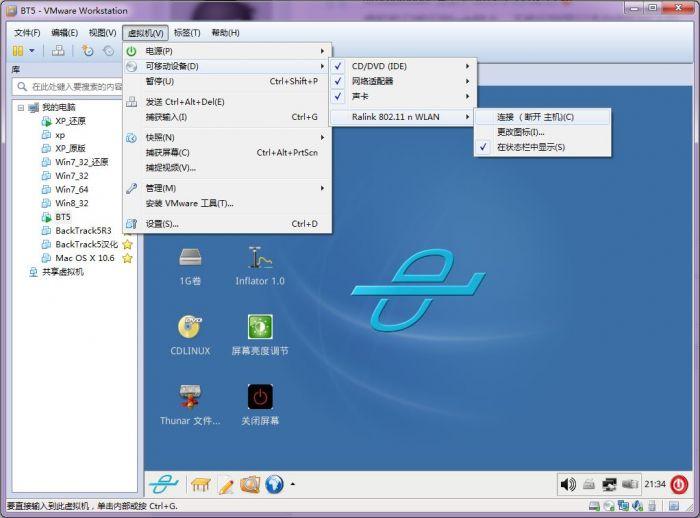
Task: Toggle favorite star for Mac OS X 10.6
Action: [127, 258]
